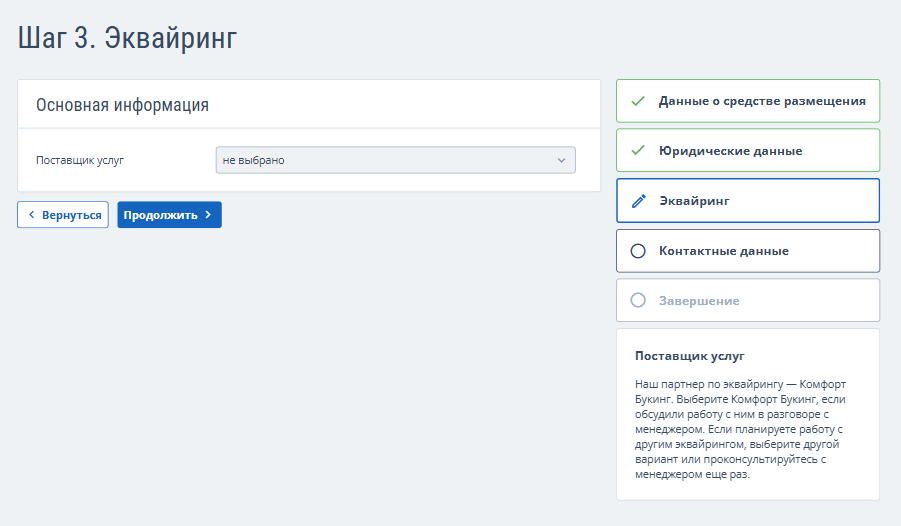The height and width of the screenshot is (526, 901).
Task: Click the green checkmark beside Данные о средстве размещения
Action: 638,101
